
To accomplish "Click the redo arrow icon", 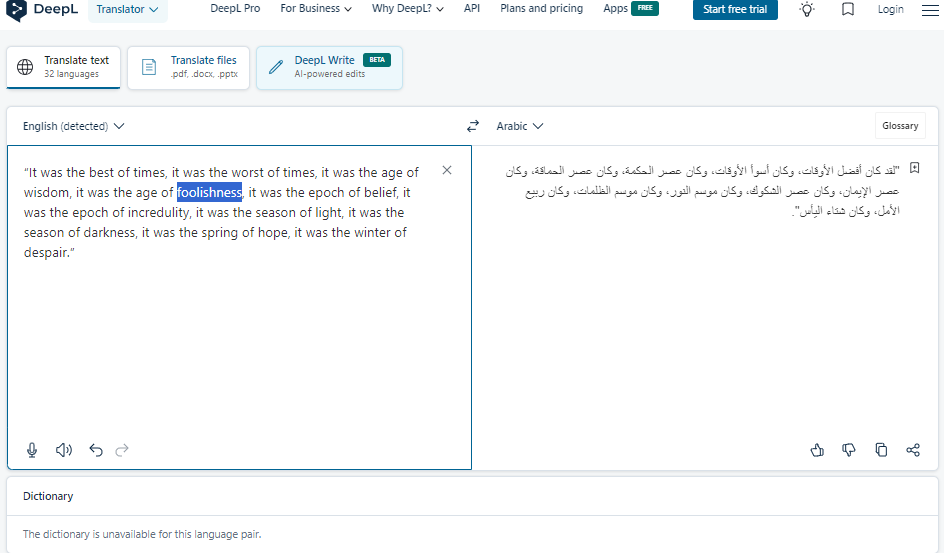I will [122, 450].
